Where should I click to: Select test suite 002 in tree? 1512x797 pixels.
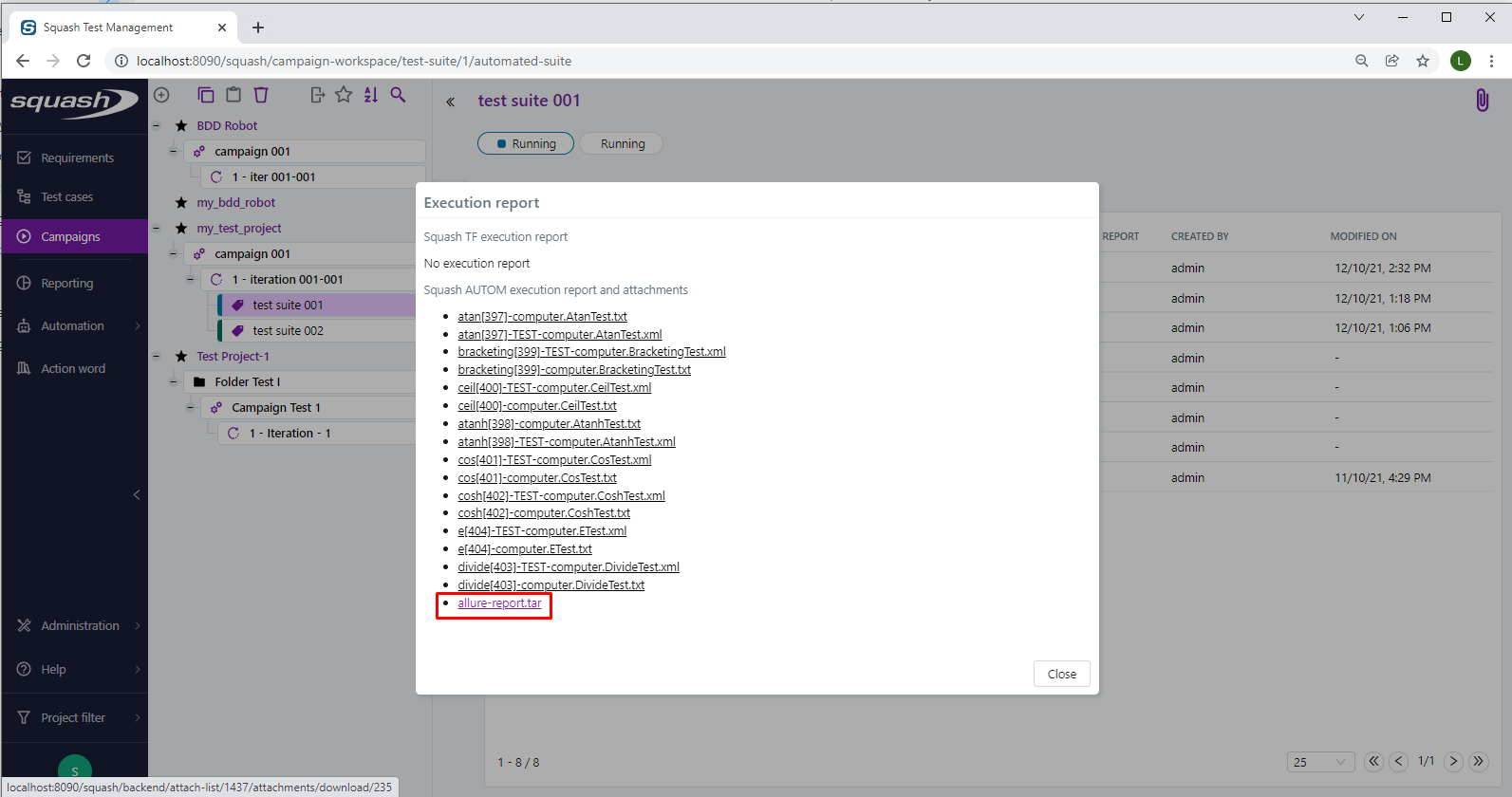(288, 330)
